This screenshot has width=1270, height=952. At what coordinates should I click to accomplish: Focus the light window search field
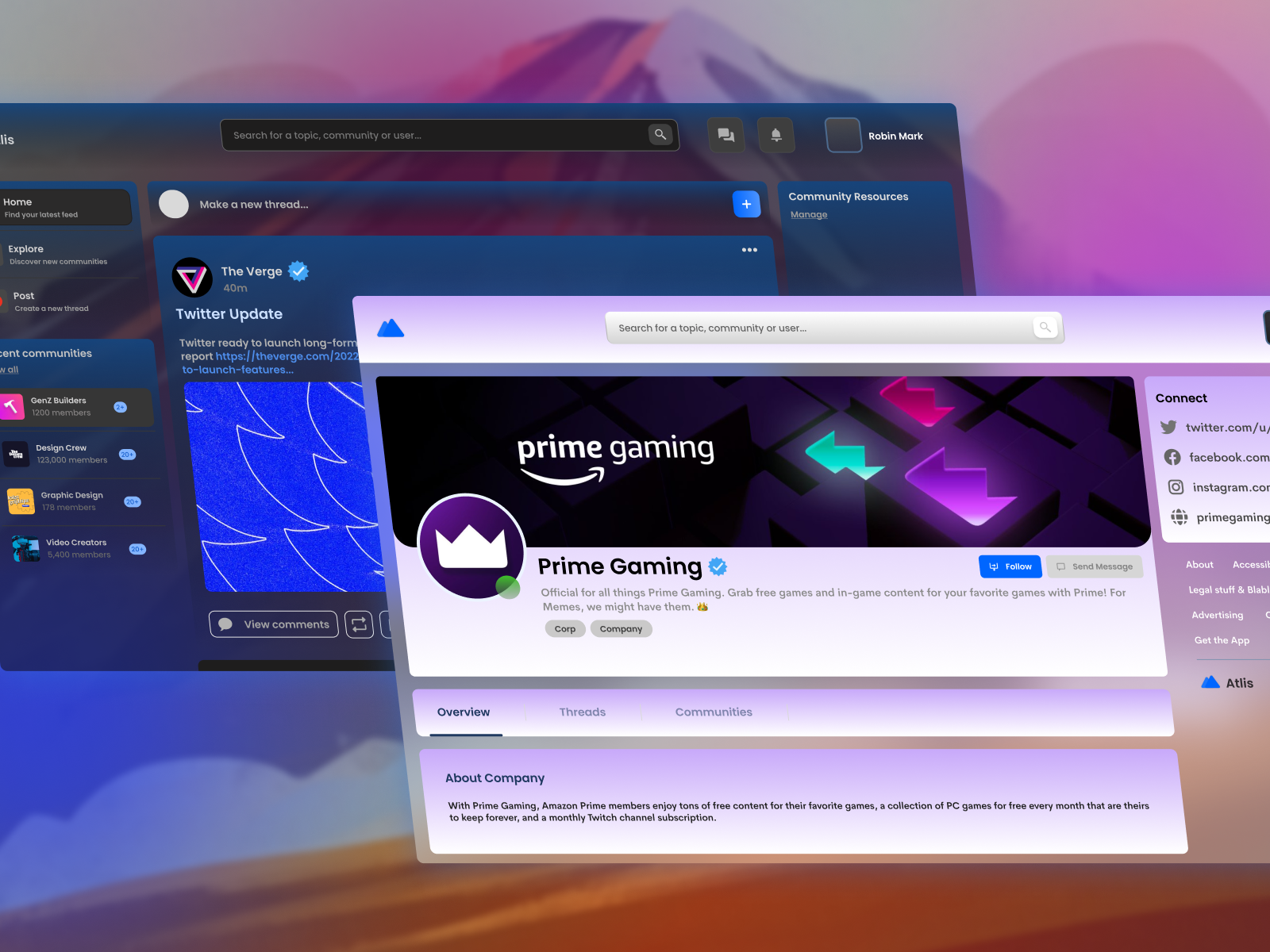pyautogui.click(x=833, y=328)
